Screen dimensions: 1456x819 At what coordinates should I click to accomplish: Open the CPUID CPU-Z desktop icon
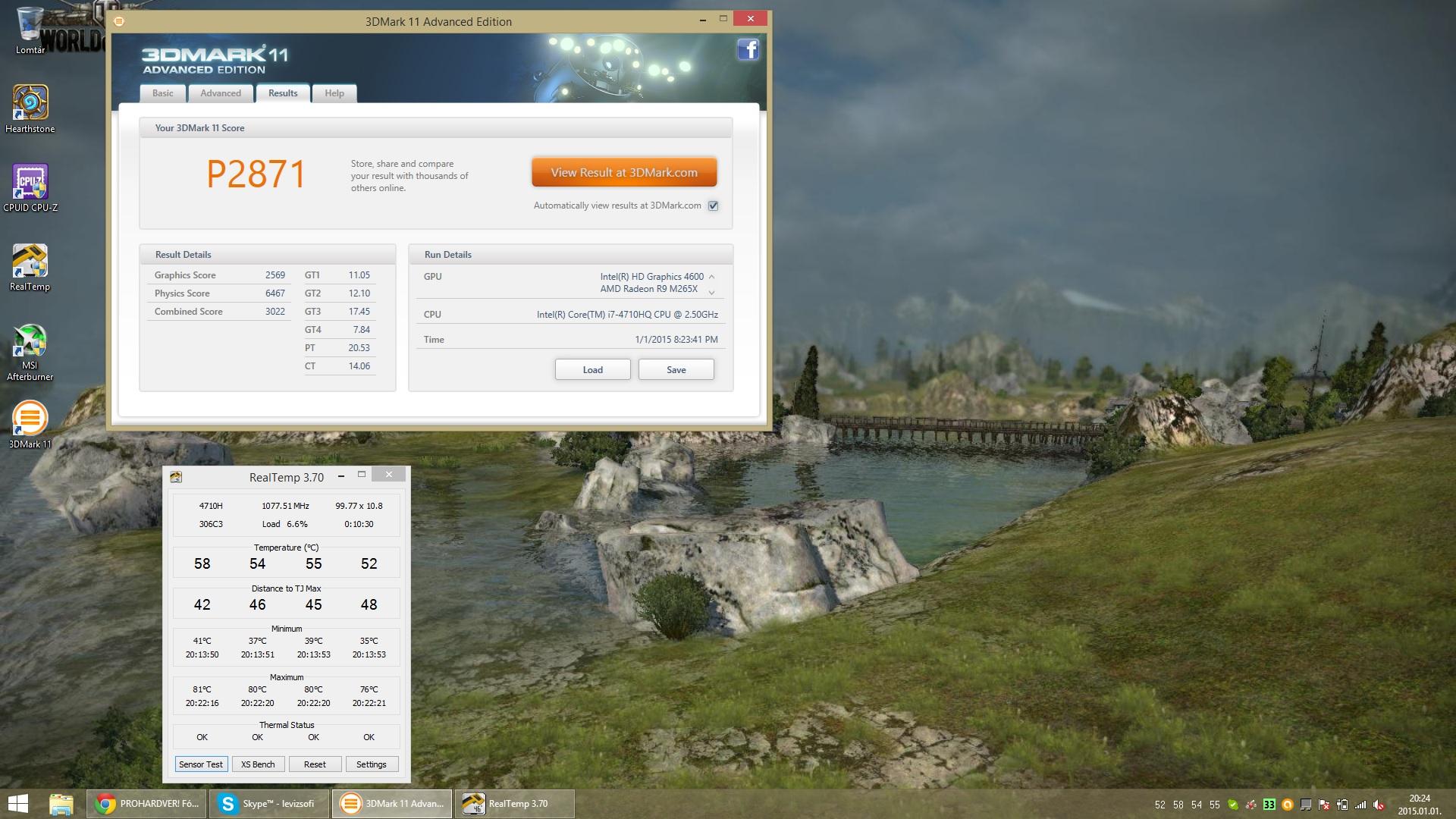pyautogui.click(x=30, y=182)
